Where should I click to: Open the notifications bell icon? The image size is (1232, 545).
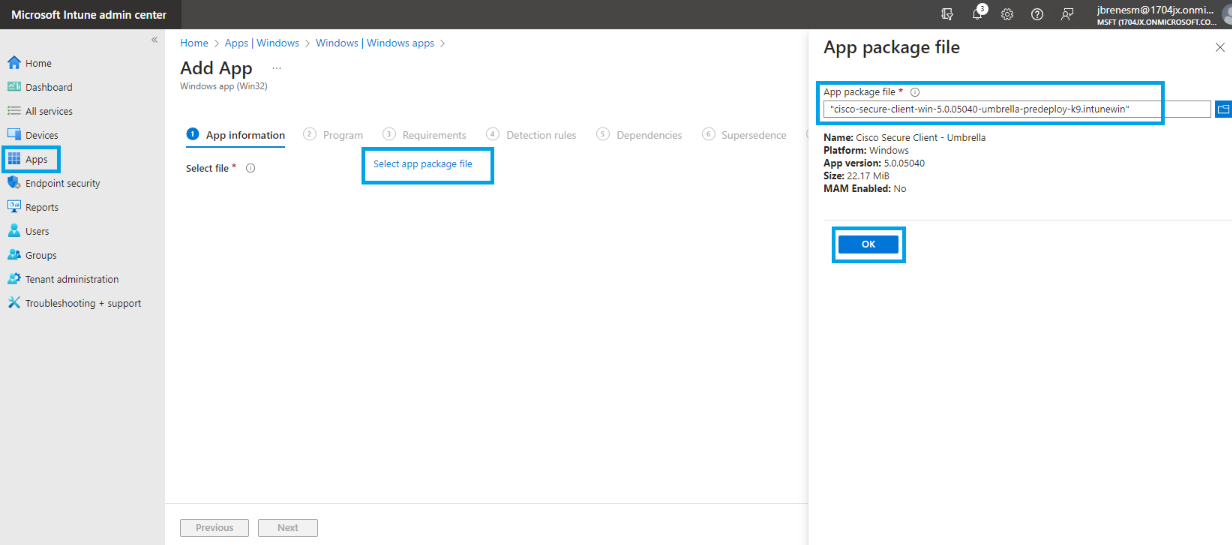[978, 14]
